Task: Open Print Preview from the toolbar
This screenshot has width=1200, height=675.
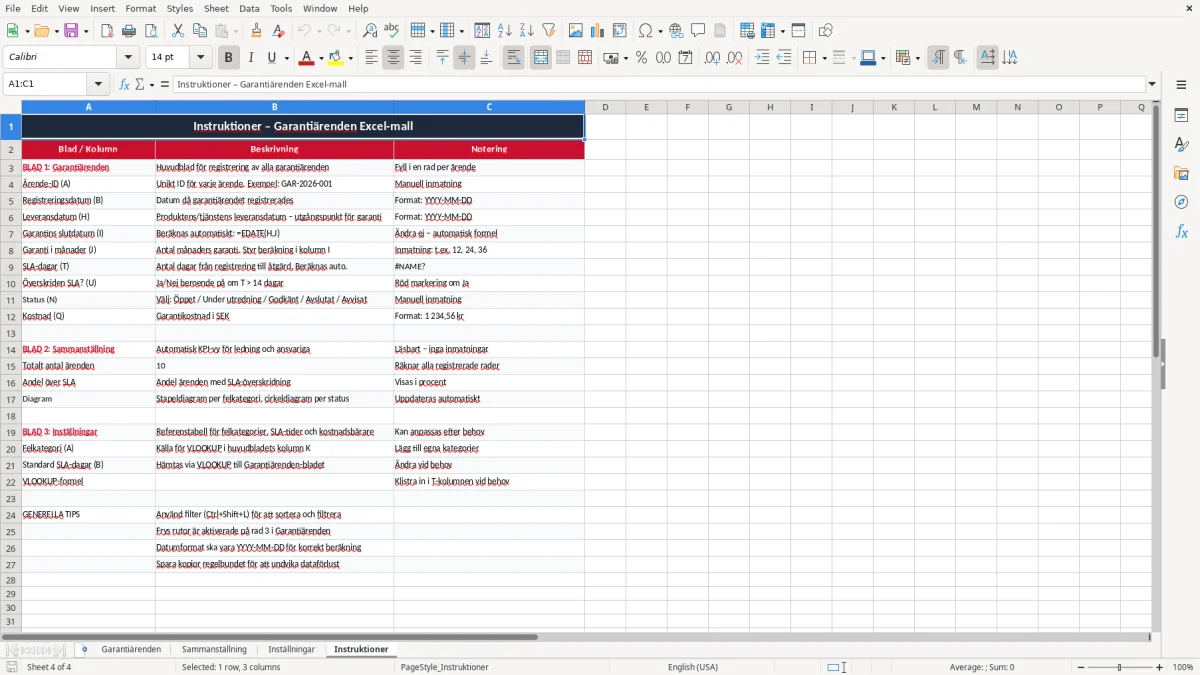Action: coord(151,30)
